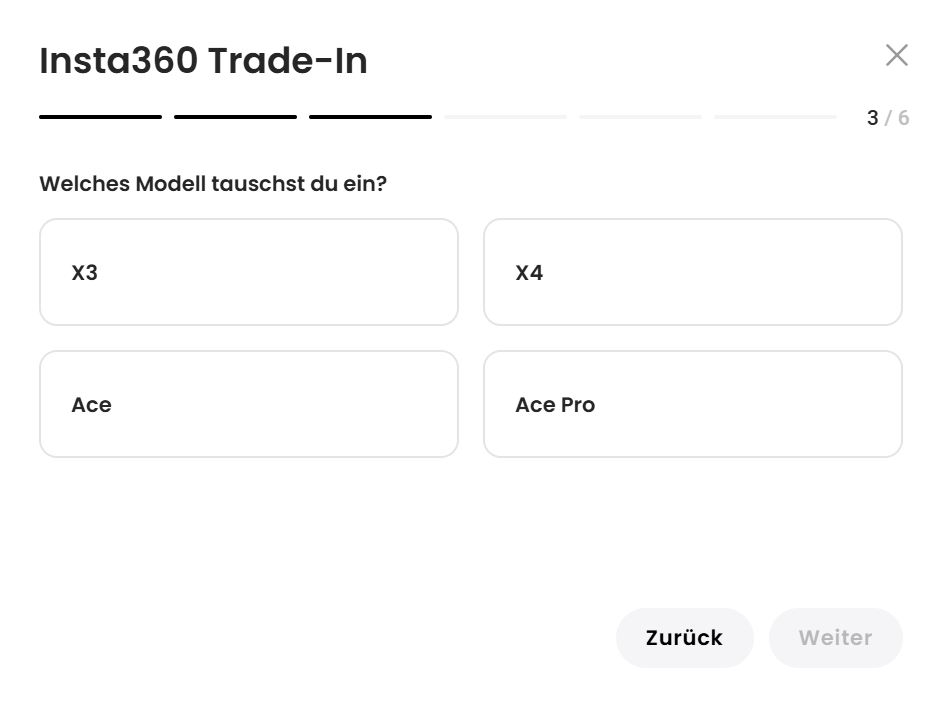Click the third progress step bar
The image size is (945, 707).
click(370, 117)
